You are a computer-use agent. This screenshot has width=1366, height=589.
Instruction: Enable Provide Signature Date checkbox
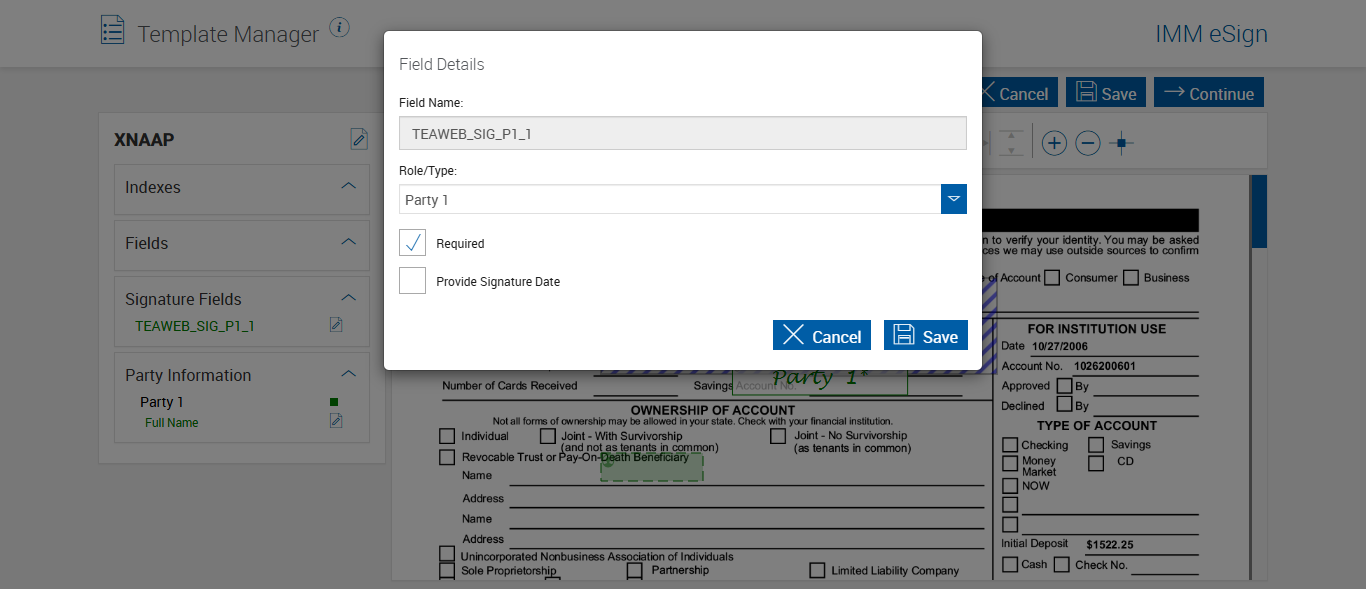(412, 281)
